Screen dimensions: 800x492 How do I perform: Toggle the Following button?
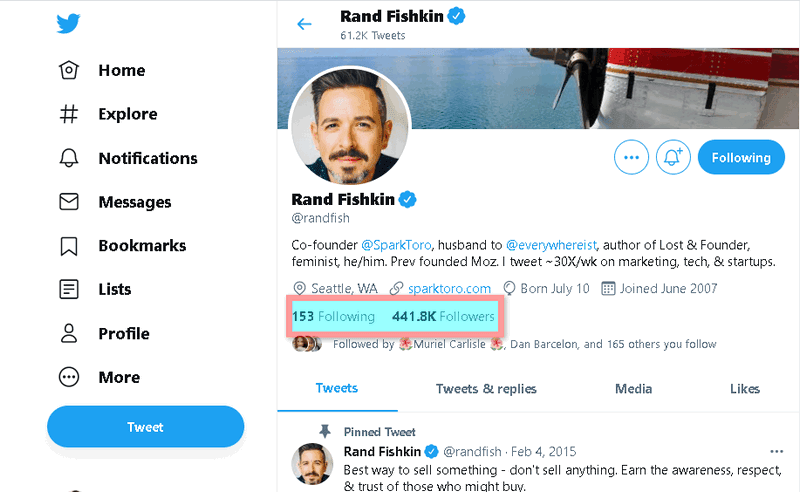click(x=741, y=157)
